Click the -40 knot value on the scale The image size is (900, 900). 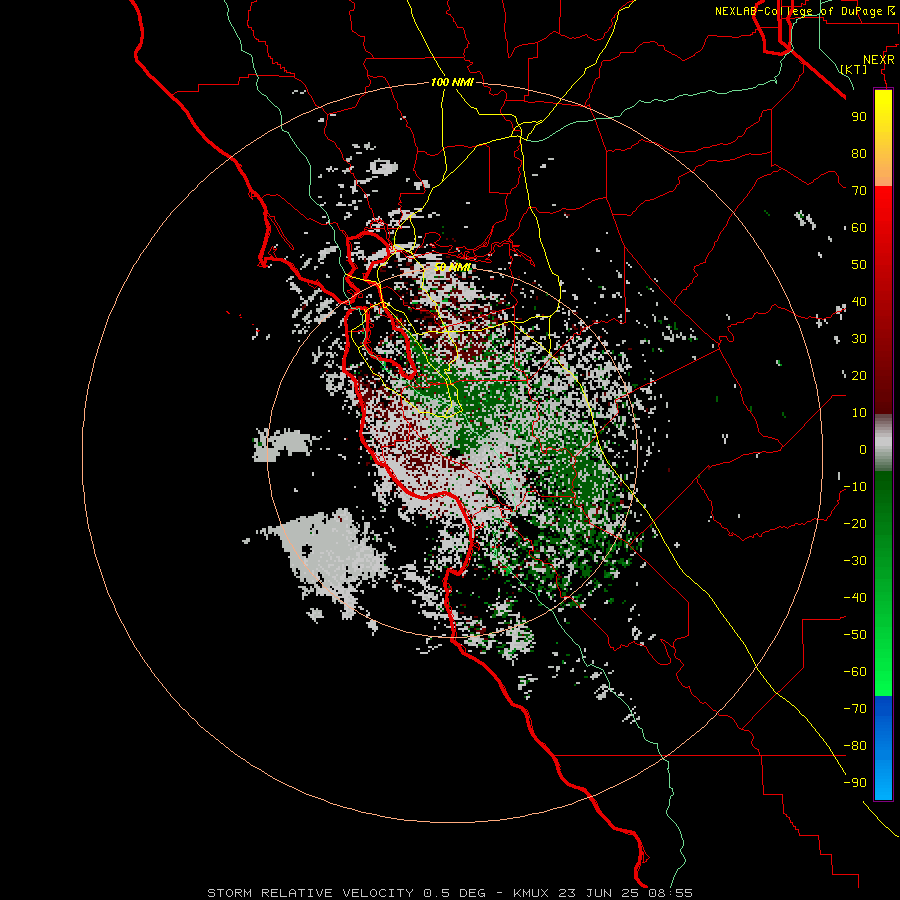click(855, 598)
